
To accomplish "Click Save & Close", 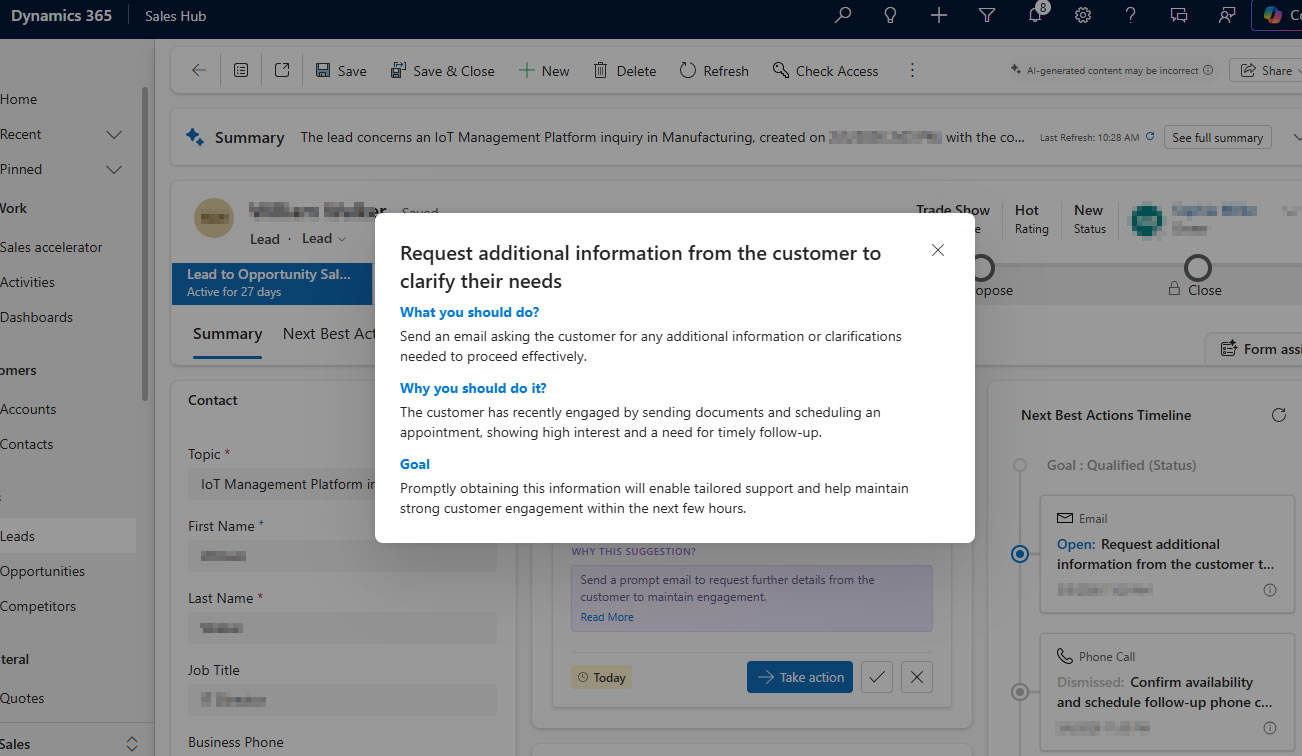I will (x=442, y=71).
